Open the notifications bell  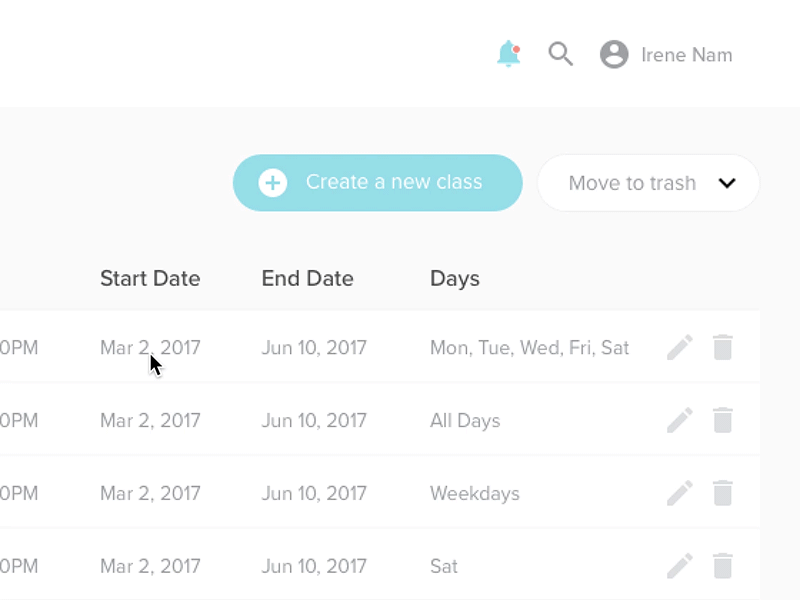[508, 54]
